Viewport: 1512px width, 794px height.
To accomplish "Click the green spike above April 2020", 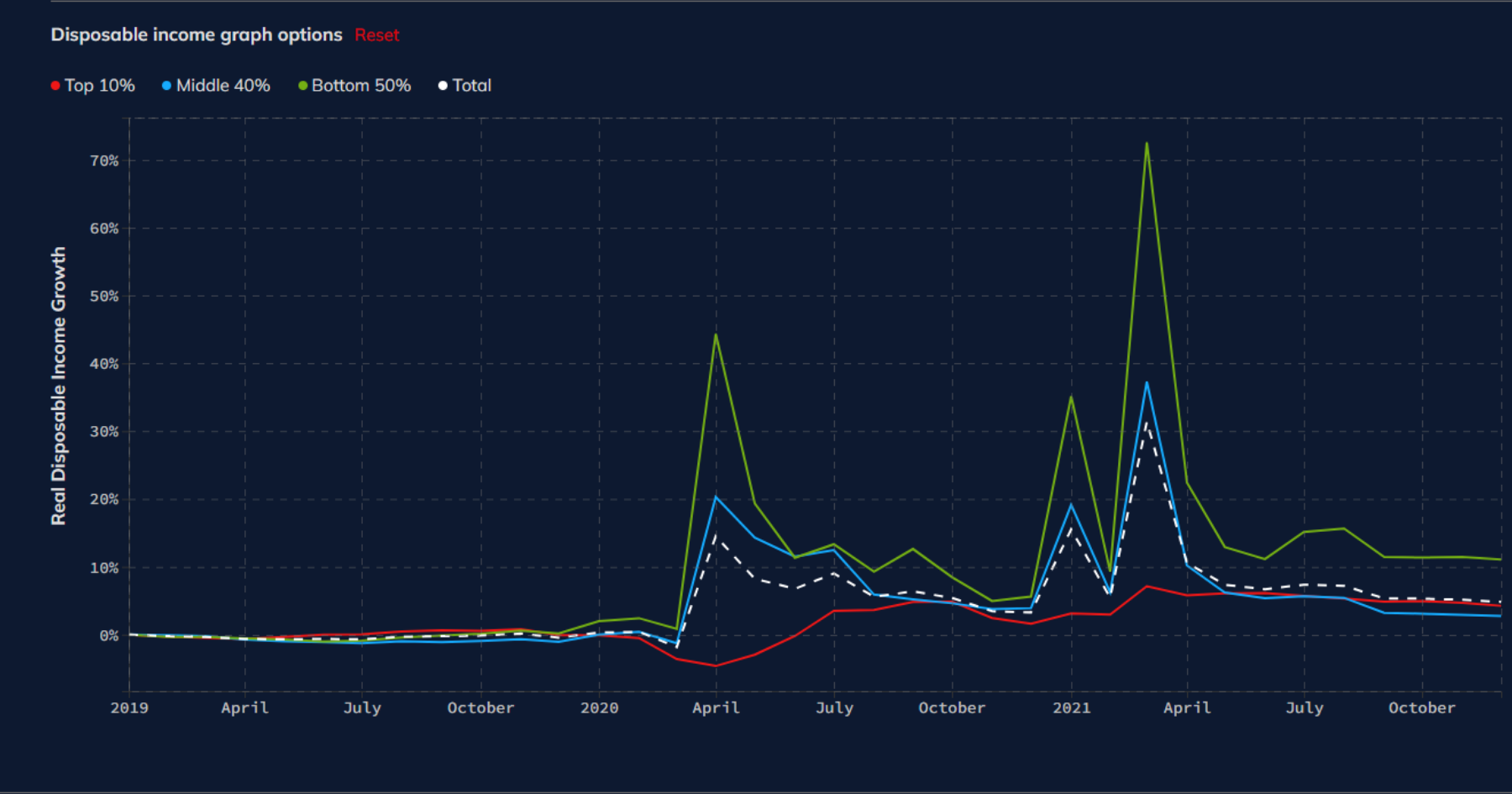I will coord(716,335).
